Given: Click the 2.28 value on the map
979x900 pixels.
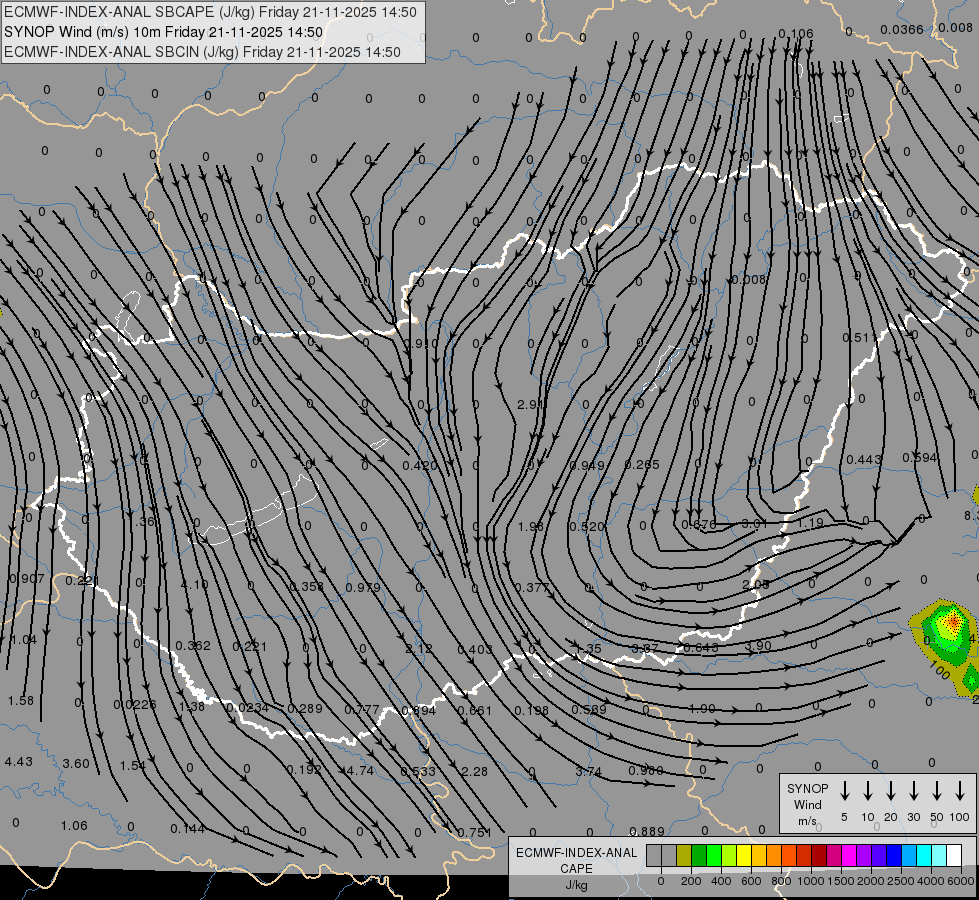Looking at the screenshot, I should pyautogui.click(x=475, y=771).
